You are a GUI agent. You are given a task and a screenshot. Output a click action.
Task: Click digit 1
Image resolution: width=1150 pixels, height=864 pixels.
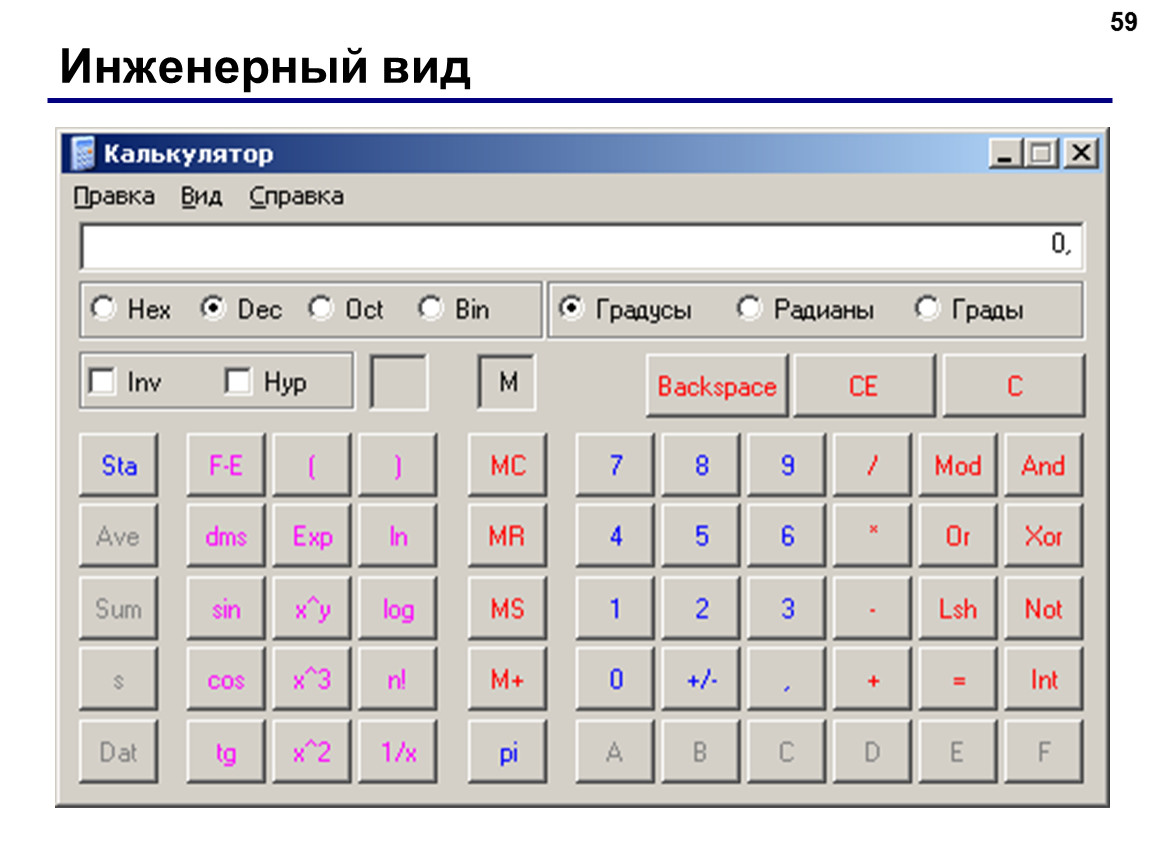615,608
